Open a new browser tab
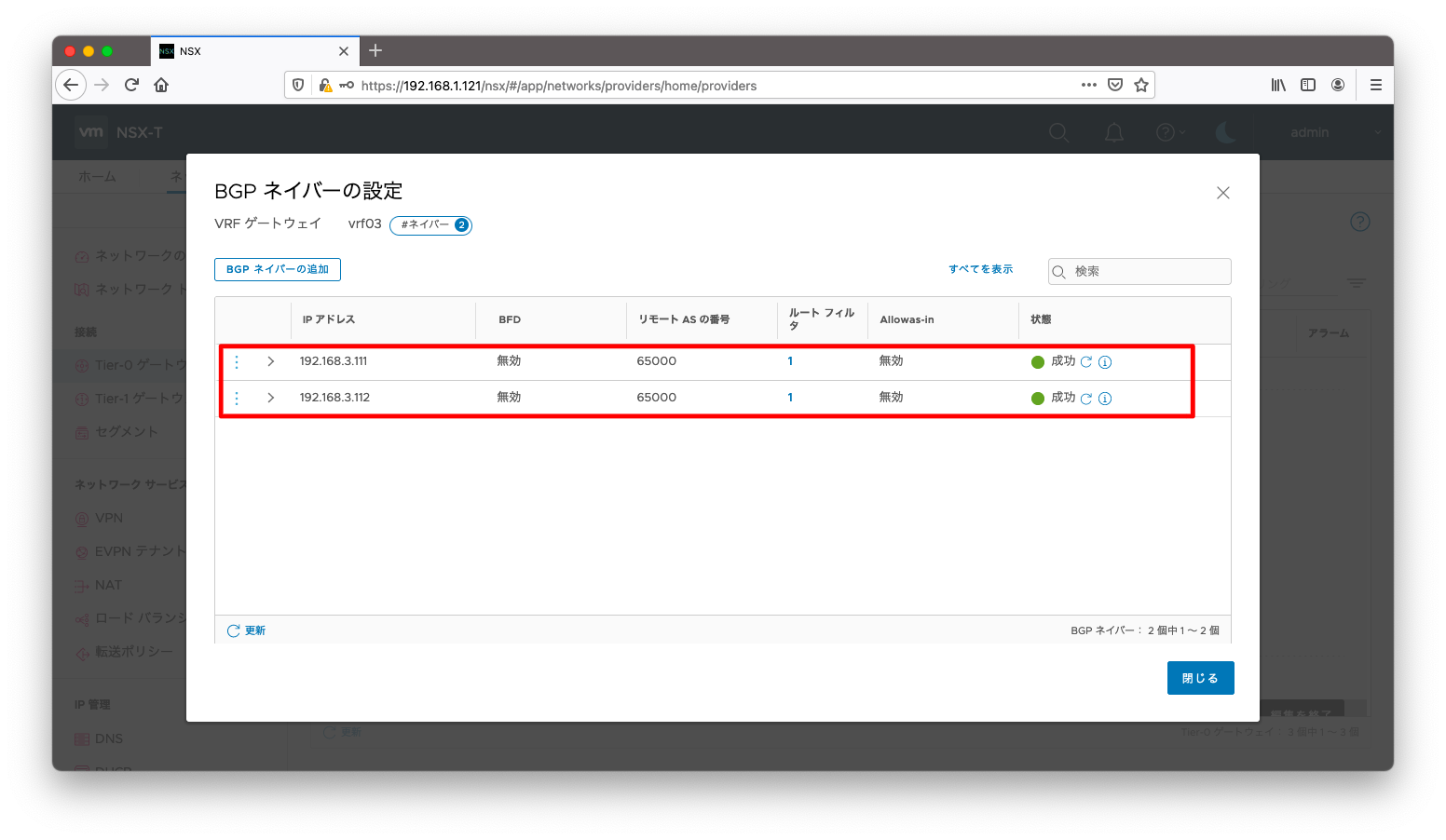The width and height of the screenshot is (1446, 840). (x=375, y=50)
